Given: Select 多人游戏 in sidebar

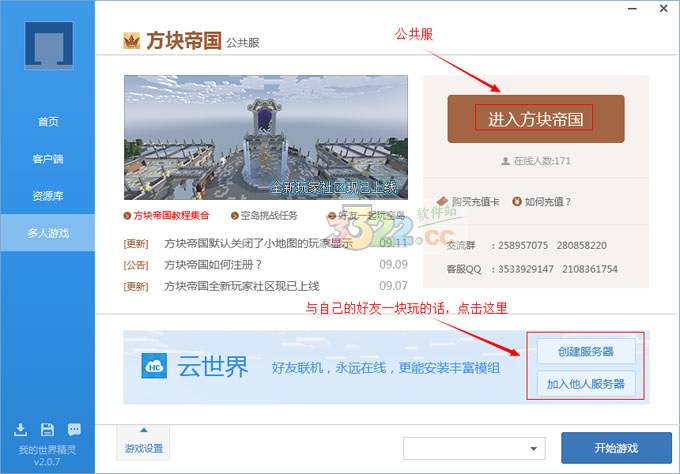Looking at the screenshot, I should pyautogui.click(x=48, y=233).
